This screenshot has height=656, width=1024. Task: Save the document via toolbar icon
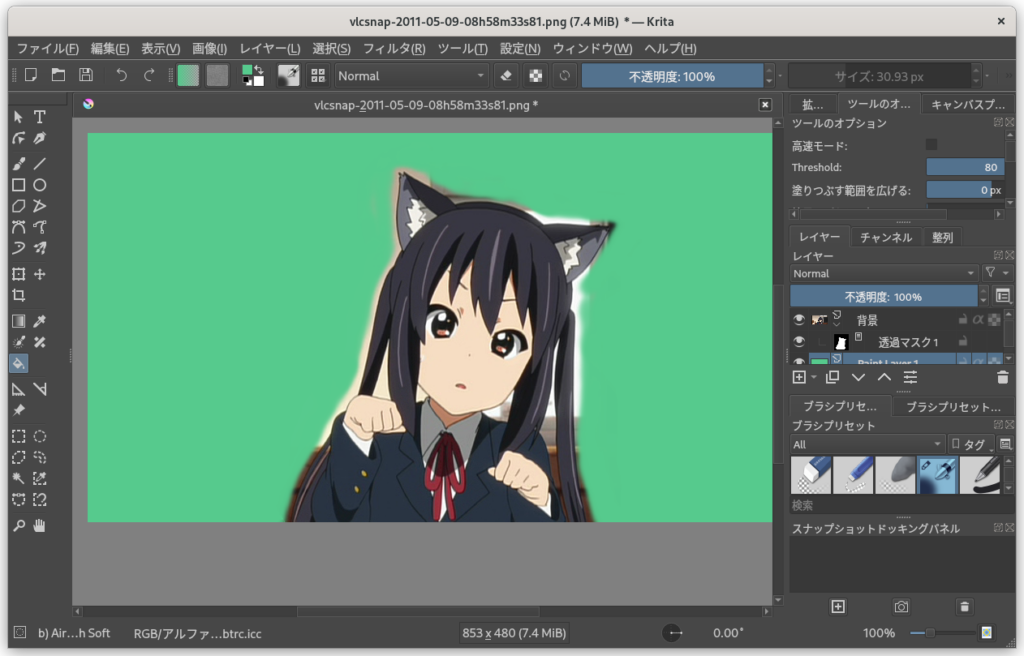pyautogui.click(x=86, y=75)
